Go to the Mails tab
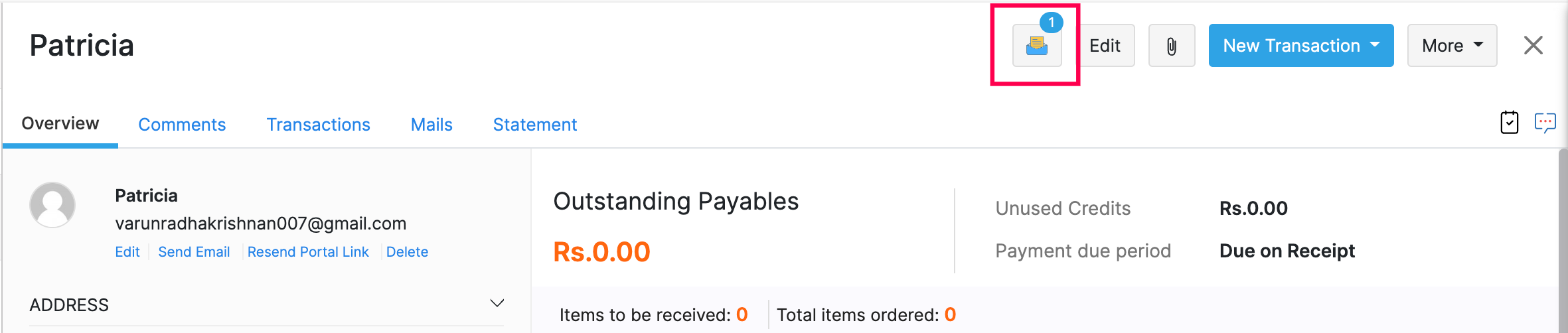This screenshot has height=333, width=1568. pyautogui.click(x=431, y=125)
